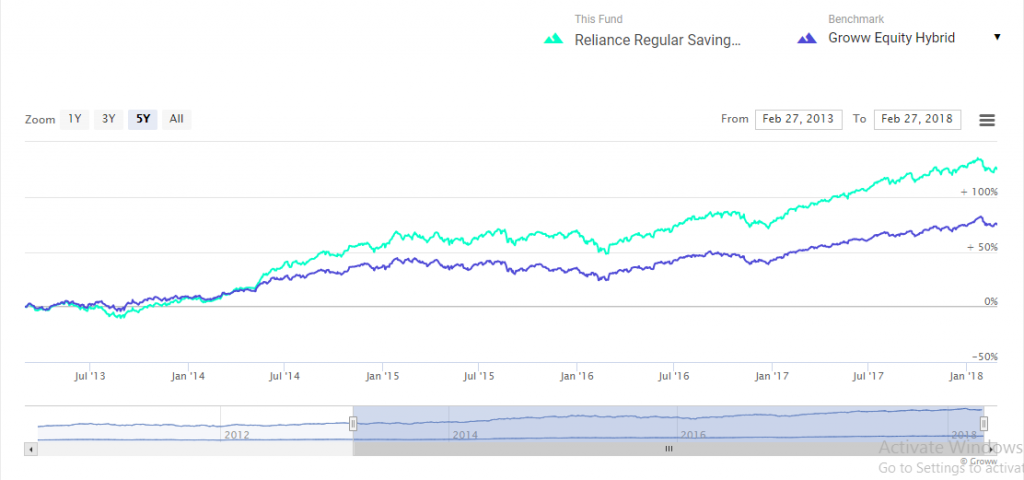Click the horizontal scrollbar thumb grip
This screenshot has height=480, width=1024.
(668, 450)
